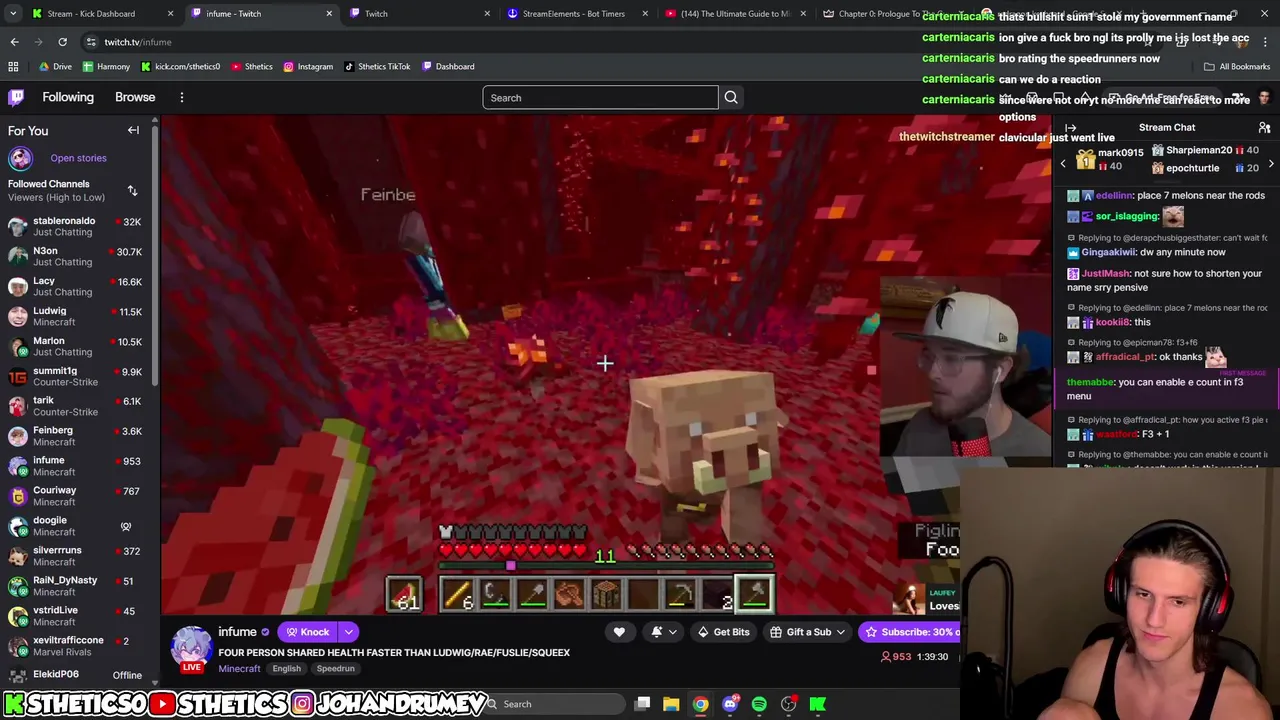The height and width of the screenshot is (720, 1280).
Task: Open the Instagram bookmark
Action: click(308, 66)
